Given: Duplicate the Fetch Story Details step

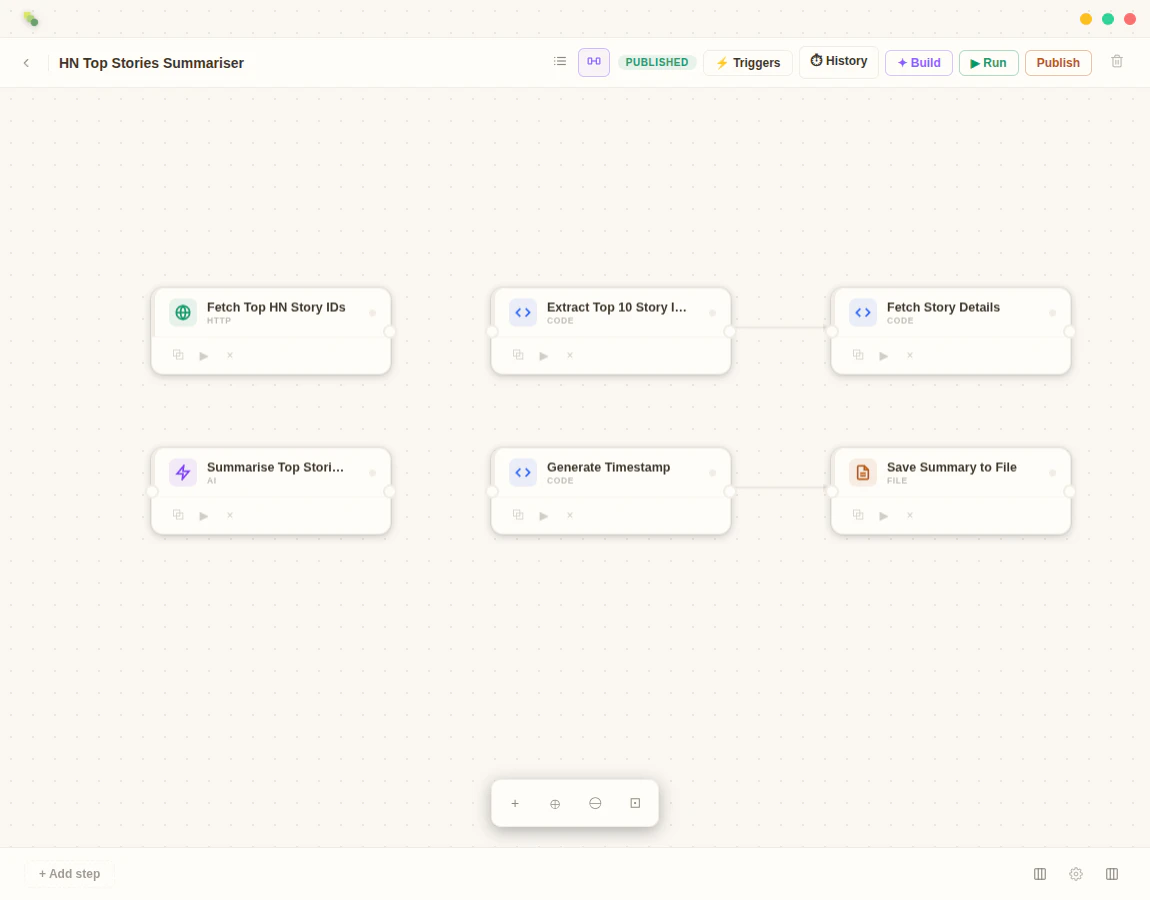Looking at the screenshot, I should [x=858, y=355].
